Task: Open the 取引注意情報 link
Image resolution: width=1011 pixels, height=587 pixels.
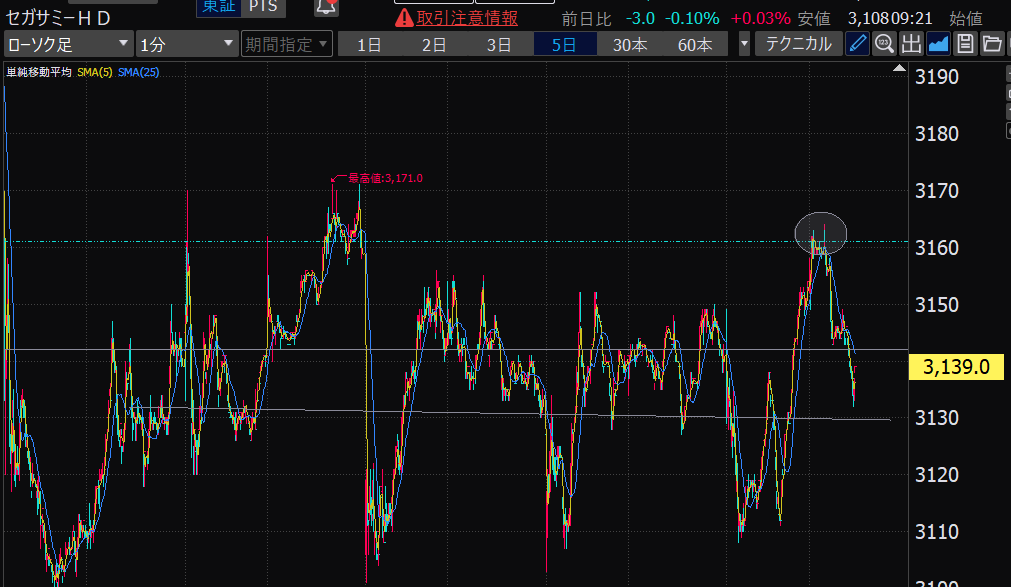Action: 467,17
